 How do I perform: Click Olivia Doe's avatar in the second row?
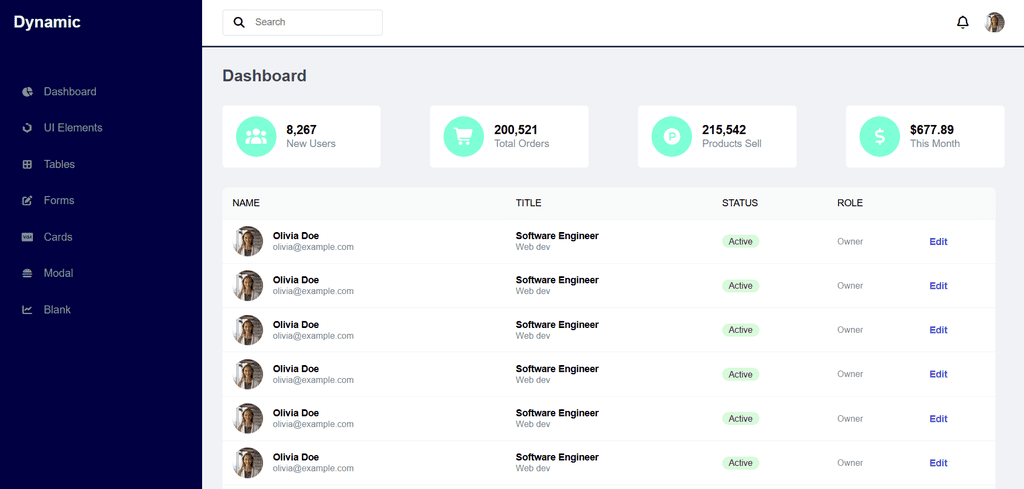click(x=248, y=286)
